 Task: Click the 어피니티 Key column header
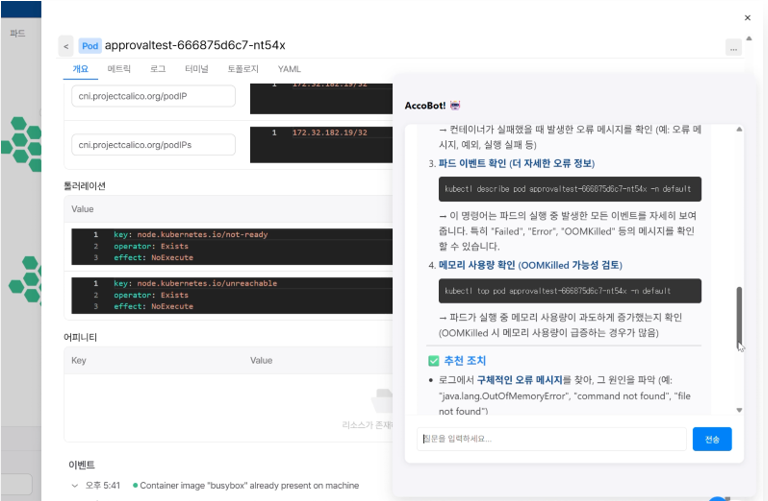(78, 360)
